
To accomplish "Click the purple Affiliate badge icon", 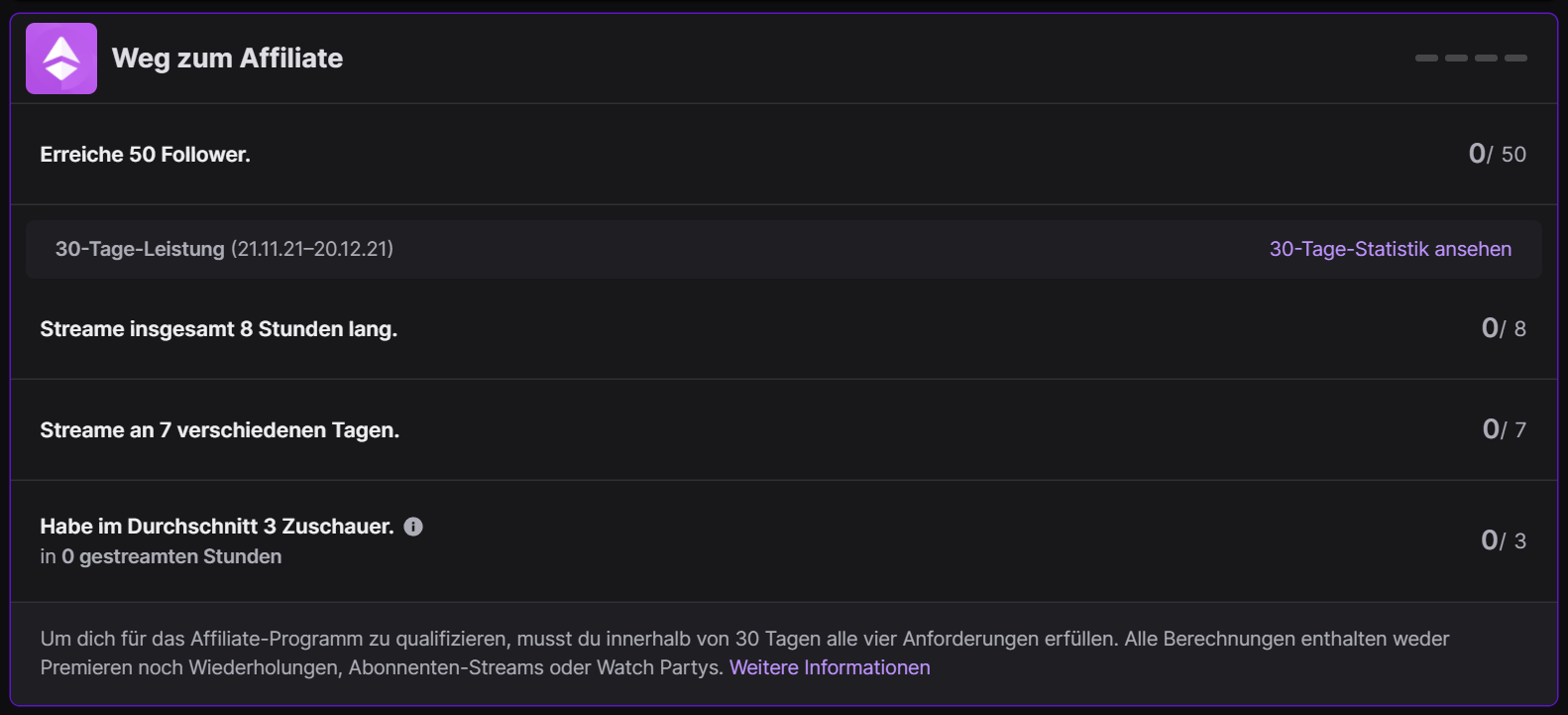I will tap(61, 59).
